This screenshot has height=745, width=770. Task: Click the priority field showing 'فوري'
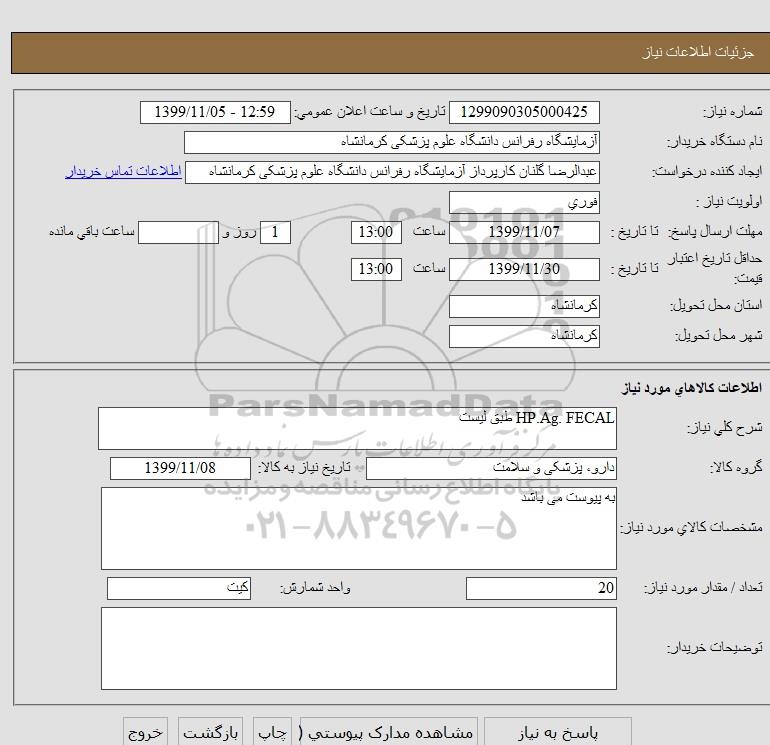[524, 202]
